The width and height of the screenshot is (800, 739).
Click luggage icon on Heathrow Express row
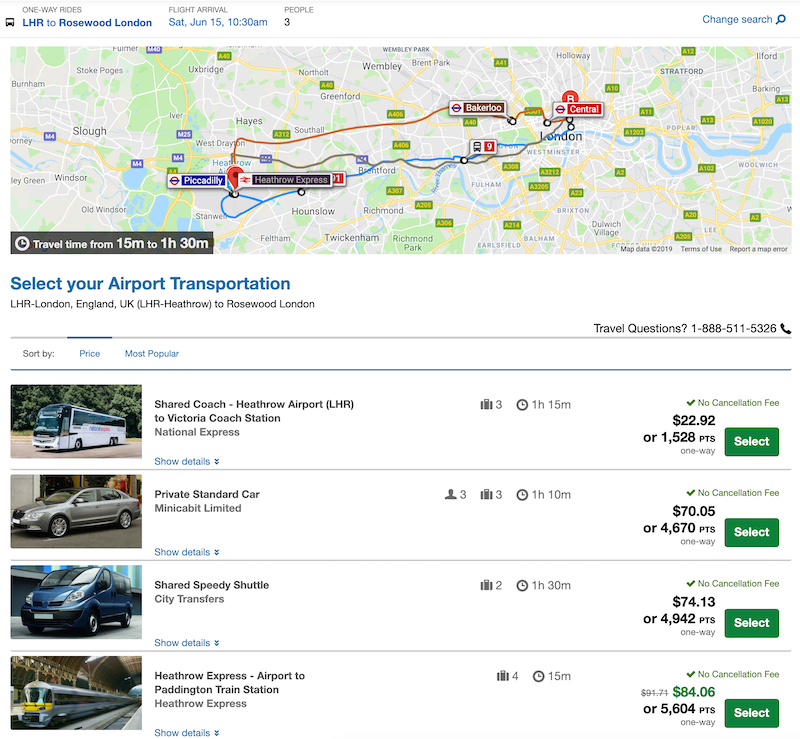point(503,676)
